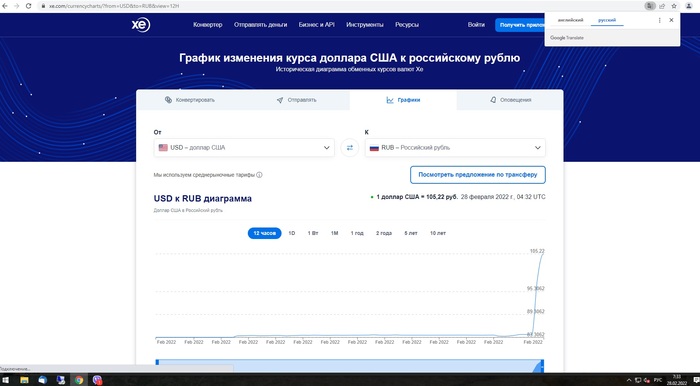The height and width of the screenshot is (386, 700).
Task: Expand the USD source currency dropdown
Action: [244, 148]
